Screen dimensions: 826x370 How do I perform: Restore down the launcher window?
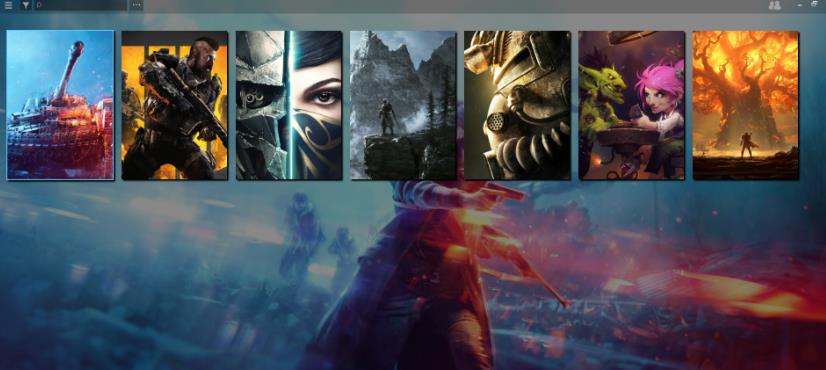tap(814, 4)
